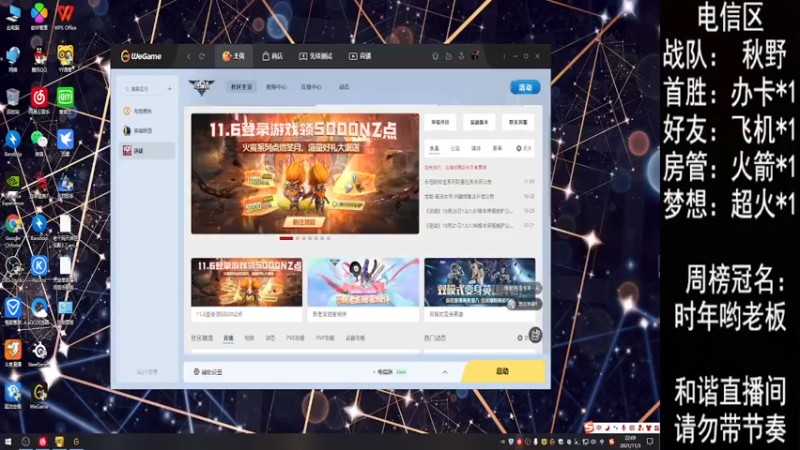Viewport: 800px width, 450px height.
Task: Open 辅助设置 assist settings
Action: pyautogui.click(x=208, y=372)
